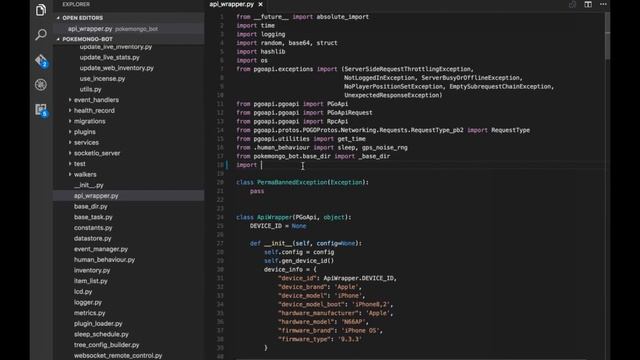Open constants.py file
Viewport: 640px width, 360px height.
pyautogui.click(x=93, y=228)
